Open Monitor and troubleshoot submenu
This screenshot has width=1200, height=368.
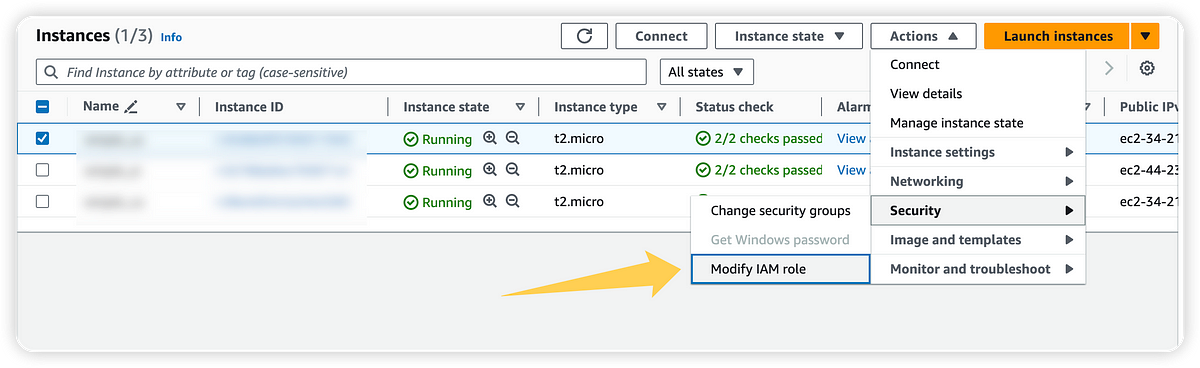point(978,269)
